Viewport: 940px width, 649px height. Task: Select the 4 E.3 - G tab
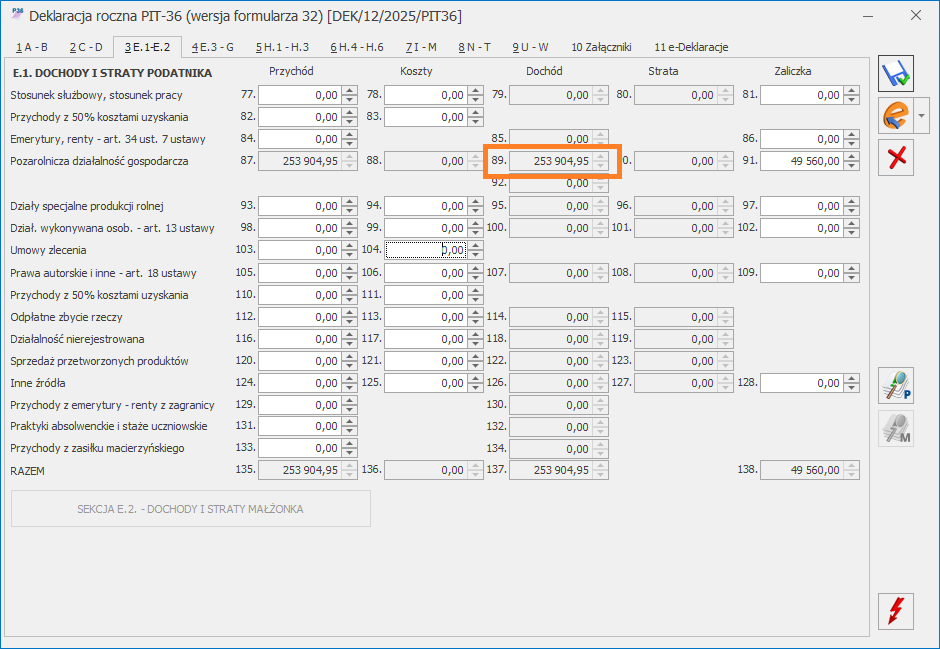212,47
